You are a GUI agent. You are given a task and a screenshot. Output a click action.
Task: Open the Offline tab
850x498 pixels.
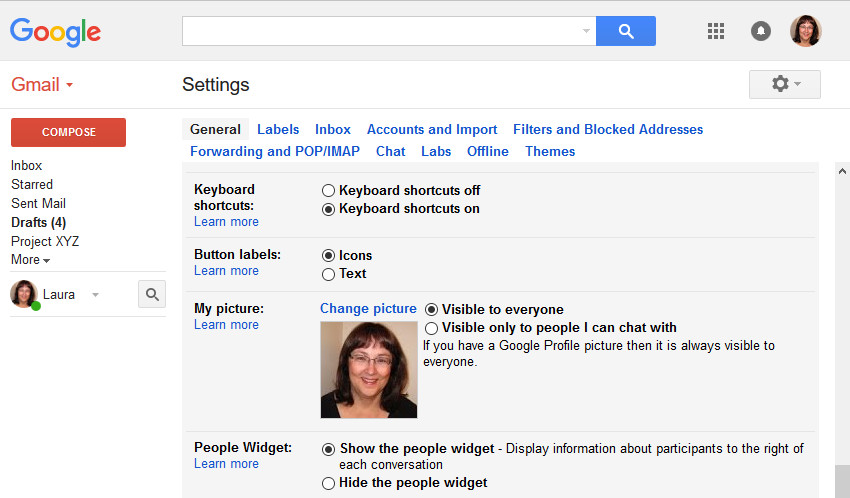pos(488,151)
